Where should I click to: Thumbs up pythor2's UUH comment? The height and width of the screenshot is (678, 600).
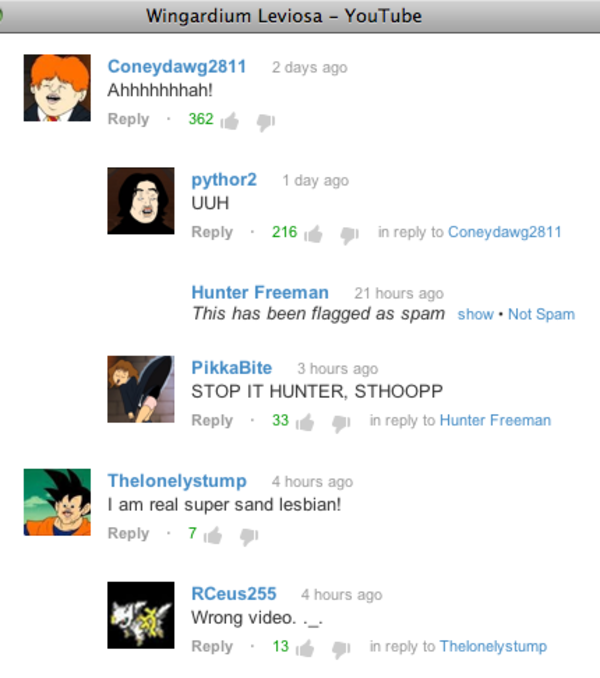click(x=313, y=234)
